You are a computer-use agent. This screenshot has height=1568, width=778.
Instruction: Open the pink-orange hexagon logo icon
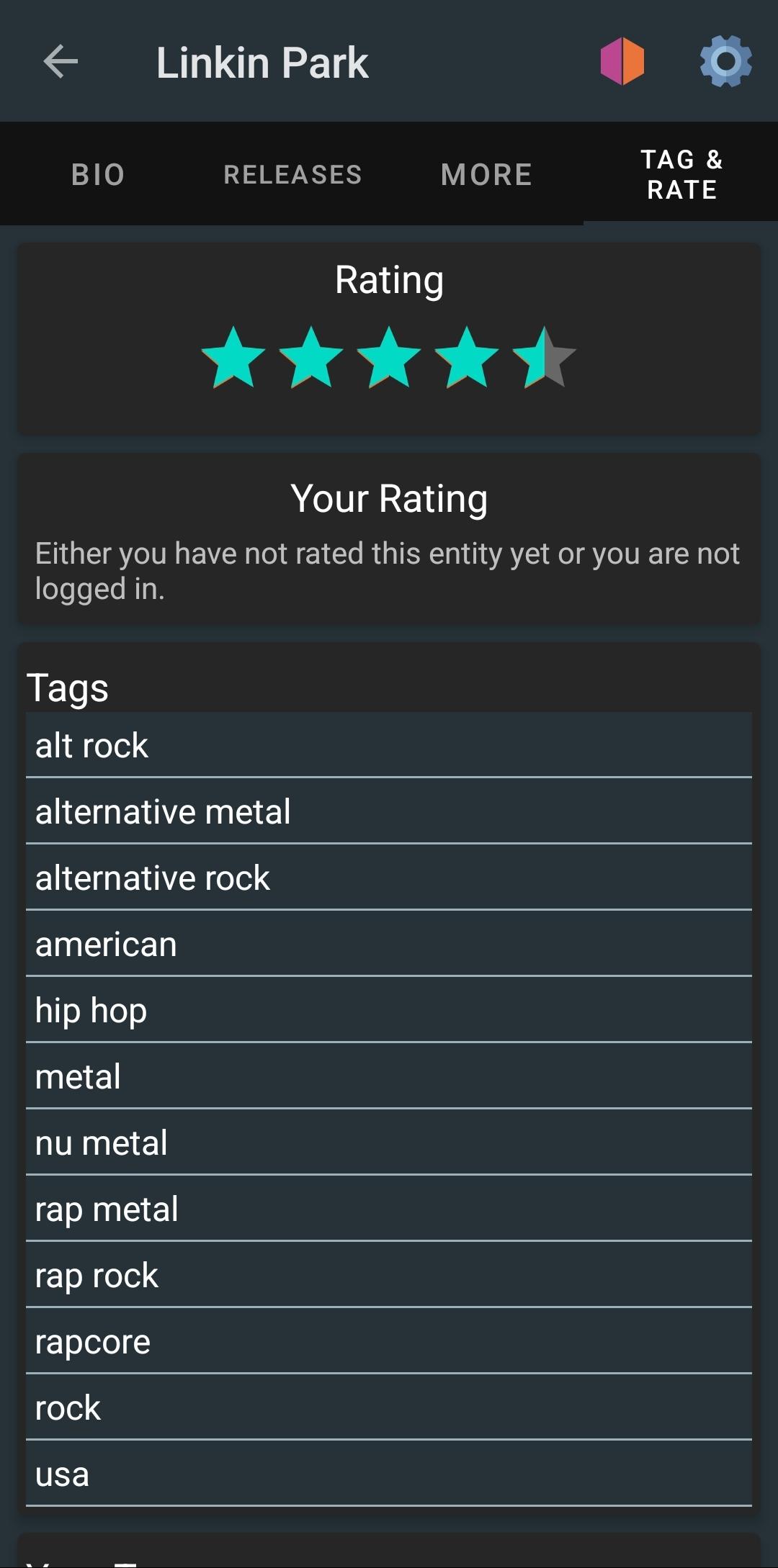tap(622, 61)
